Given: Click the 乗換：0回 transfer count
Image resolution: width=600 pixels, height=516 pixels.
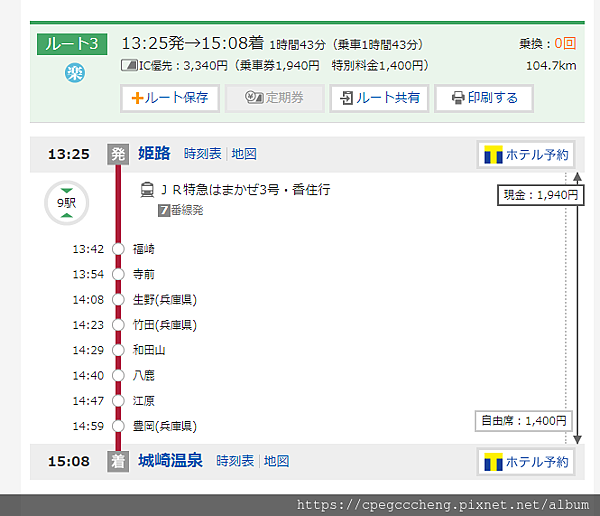Looking at the screenshot, I should tap(548, 44).
